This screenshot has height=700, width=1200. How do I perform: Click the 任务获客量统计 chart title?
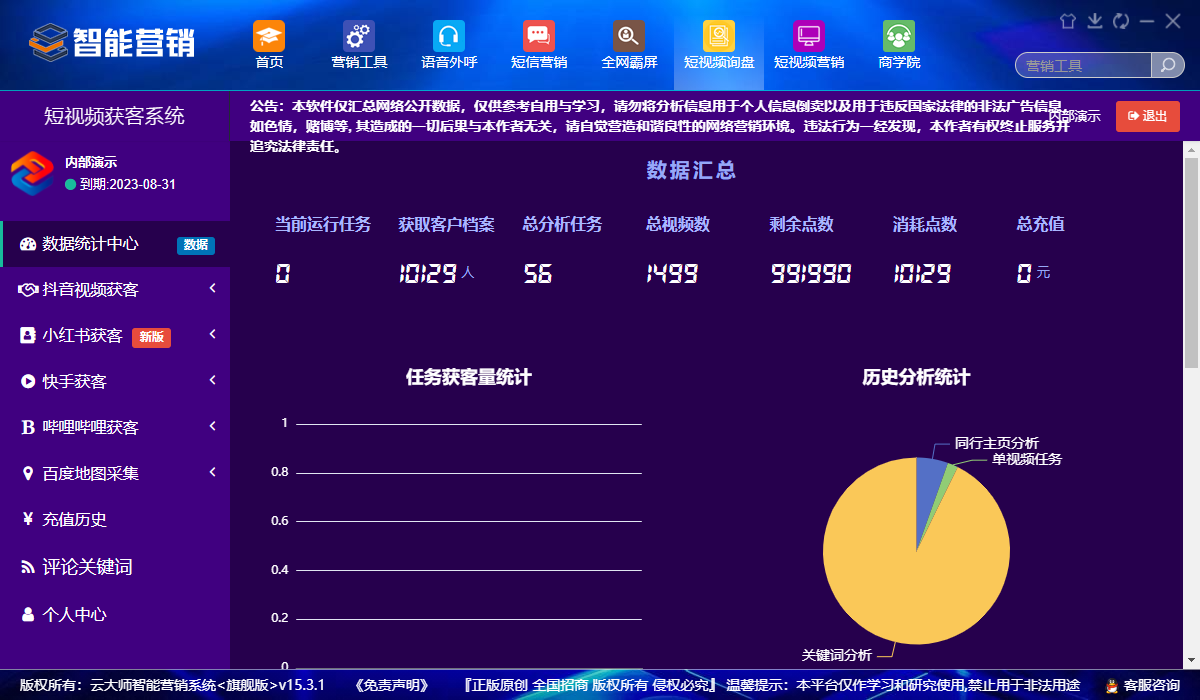[469, 377]
